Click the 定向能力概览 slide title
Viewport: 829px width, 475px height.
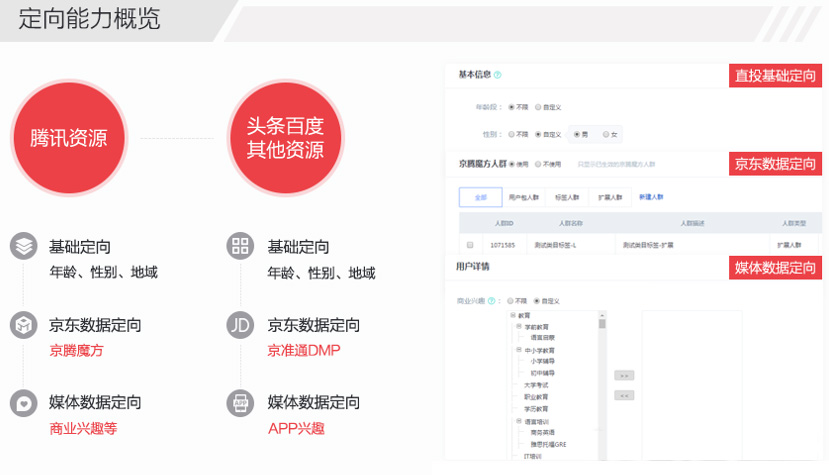pyautogui.click(x=89, y=19)
